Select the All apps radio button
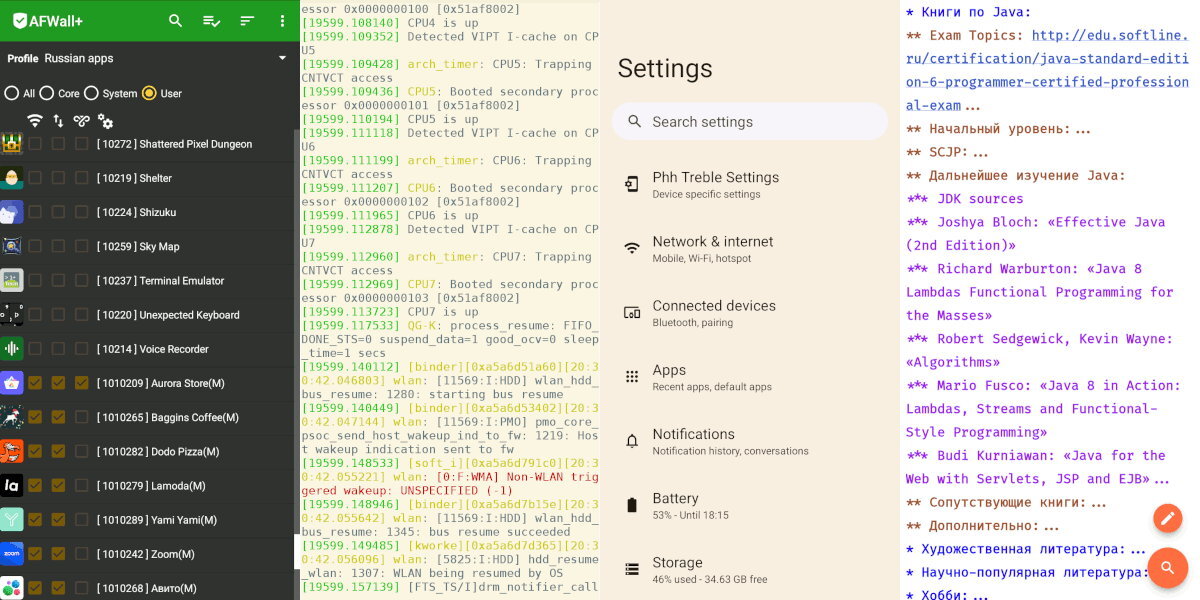This screenshot has width=1200, height=600. pos(12,93)
